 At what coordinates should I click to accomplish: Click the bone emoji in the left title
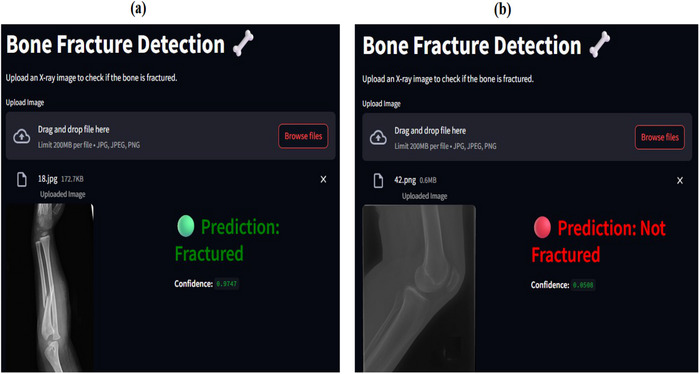[x=243, y=44]
